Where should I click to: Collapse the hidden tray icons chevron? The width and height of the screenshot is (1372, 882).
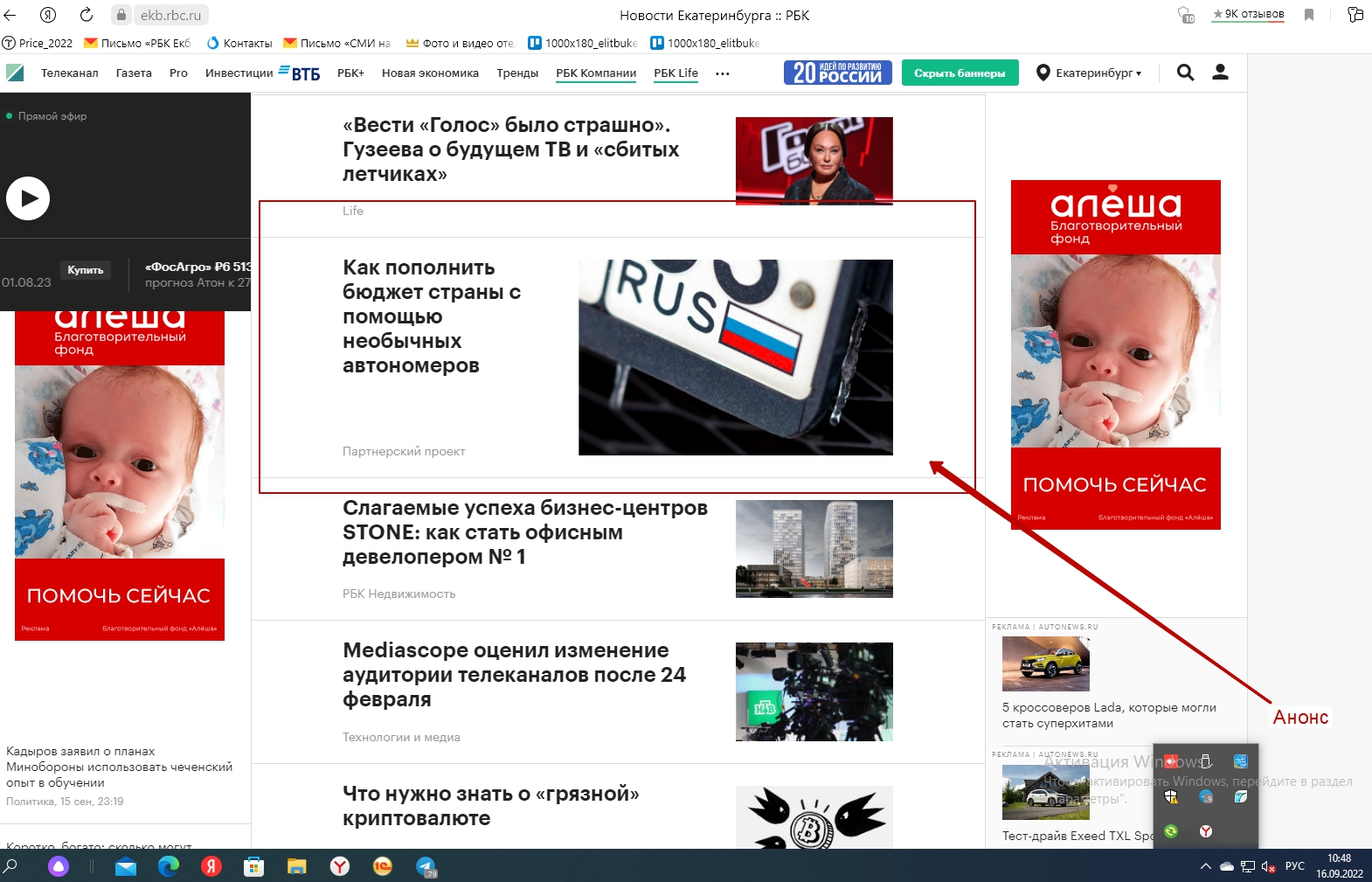(x=1205, y=867)
